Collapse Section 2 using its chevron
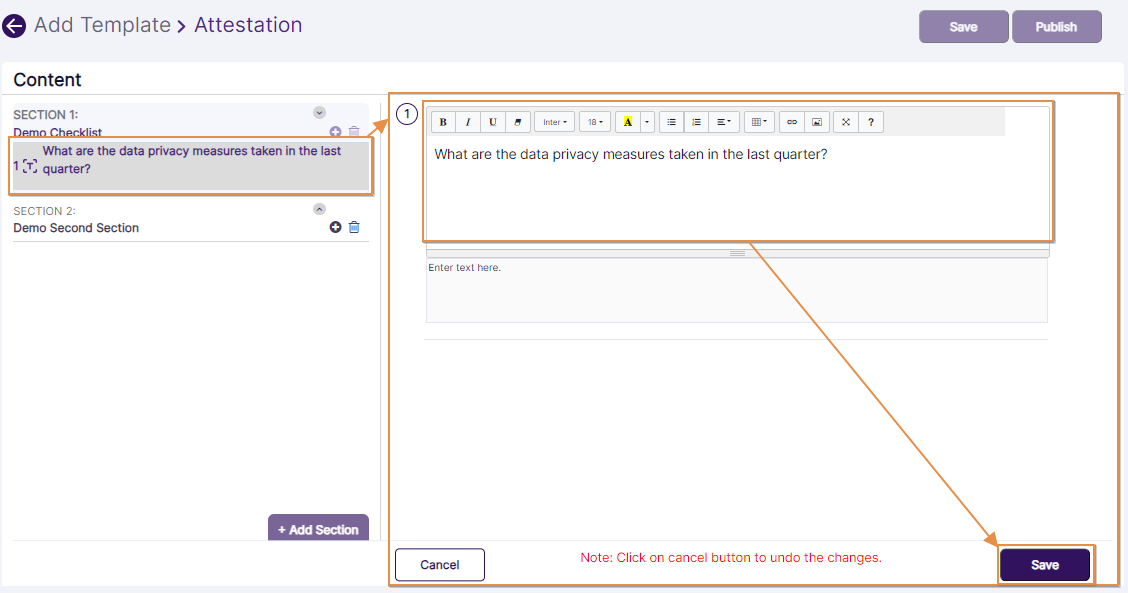Image resolution: width=1128 pixels, height=593 pixels. click(318, 208)
